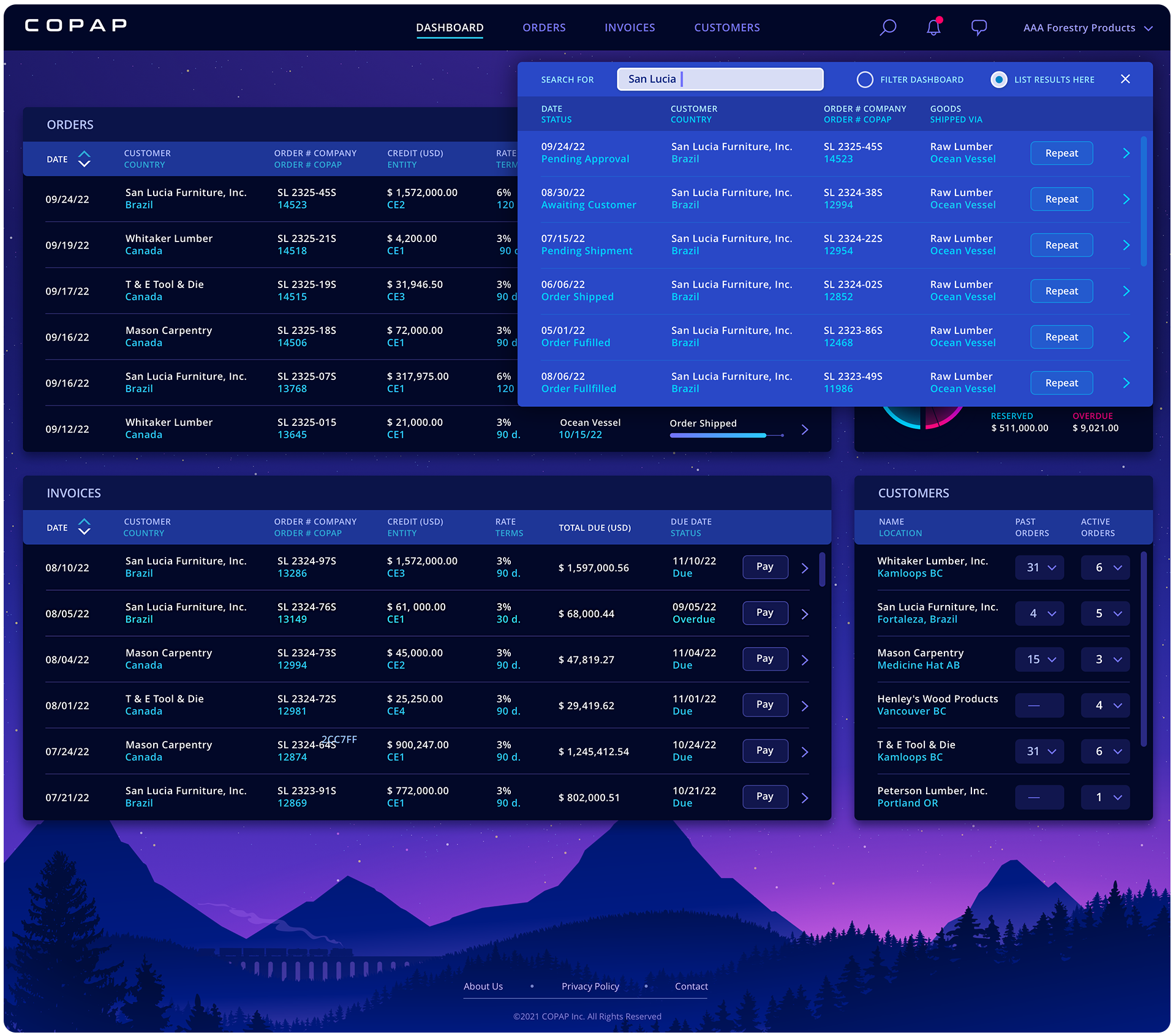Open details arrow for search result 11986

[1126, 383]
